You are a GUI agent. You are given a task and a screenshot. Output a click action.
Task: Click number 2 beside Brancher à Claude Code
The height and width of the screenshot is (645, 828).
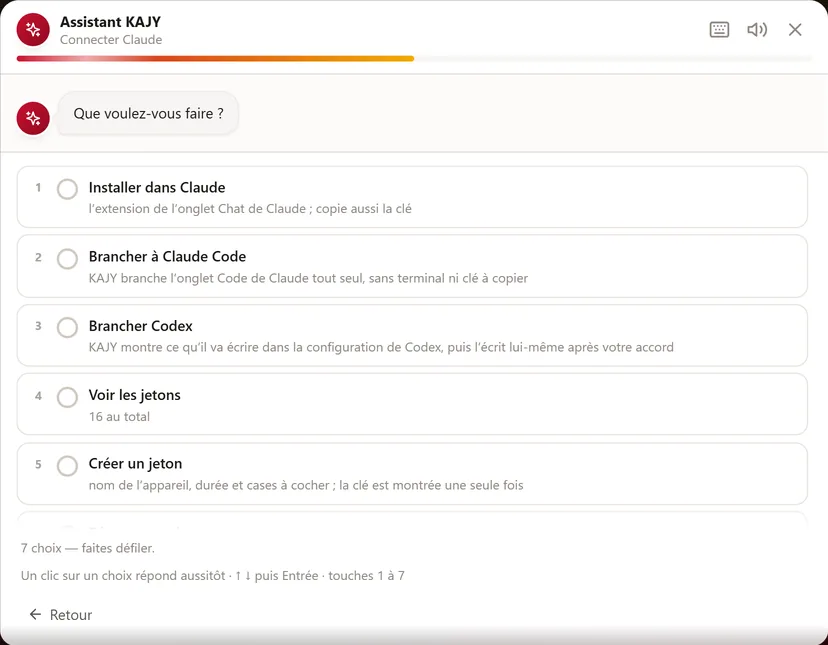click(x=38, y=257)
